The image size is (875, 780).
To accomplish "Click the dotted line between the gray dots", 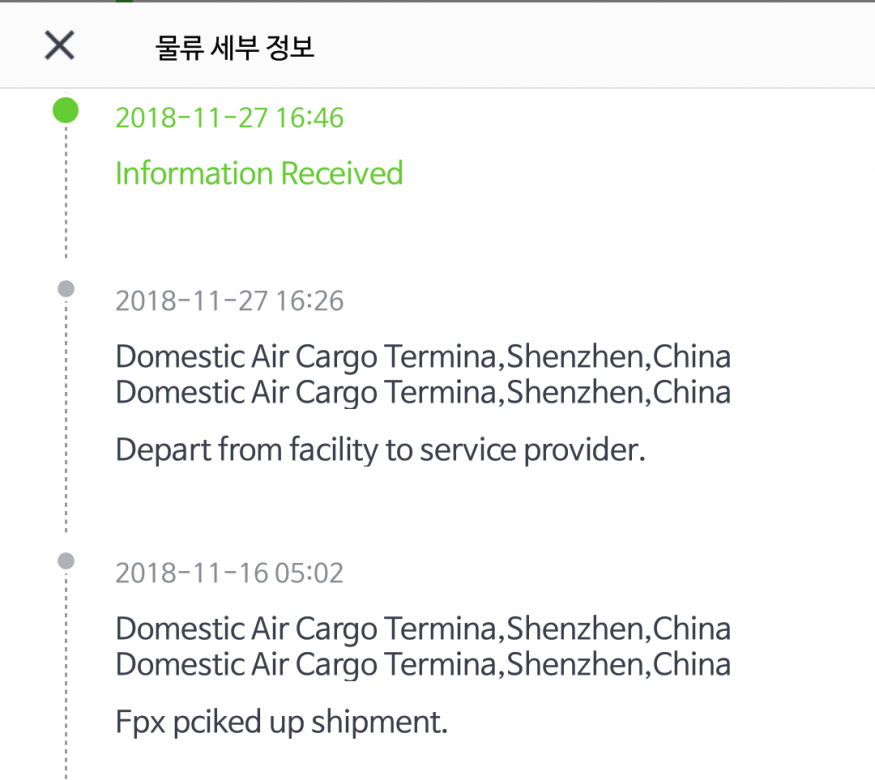I will point(66,420).
